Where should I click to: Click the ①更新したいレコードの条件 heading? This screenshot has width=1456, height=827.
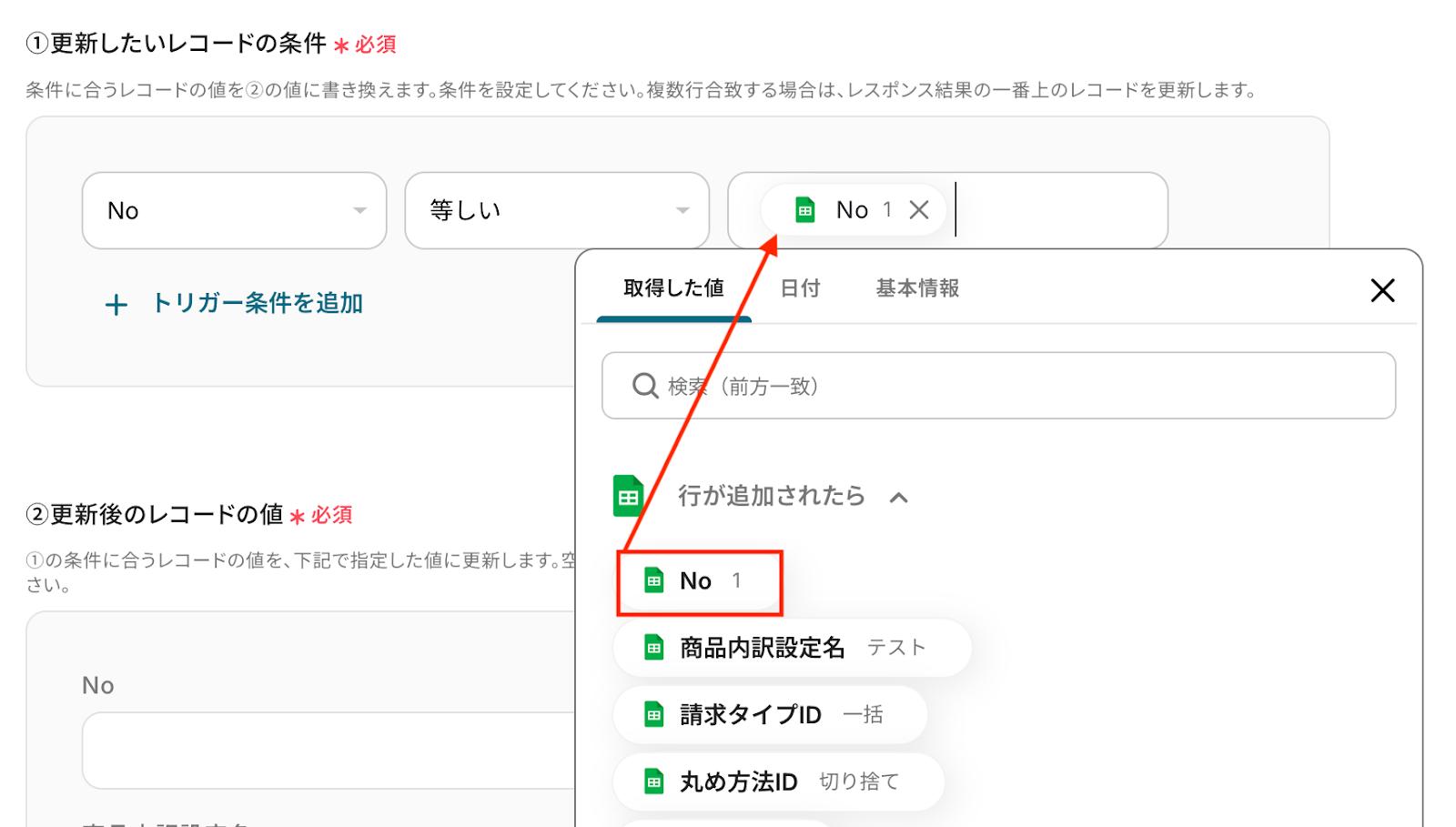(177, 44)
